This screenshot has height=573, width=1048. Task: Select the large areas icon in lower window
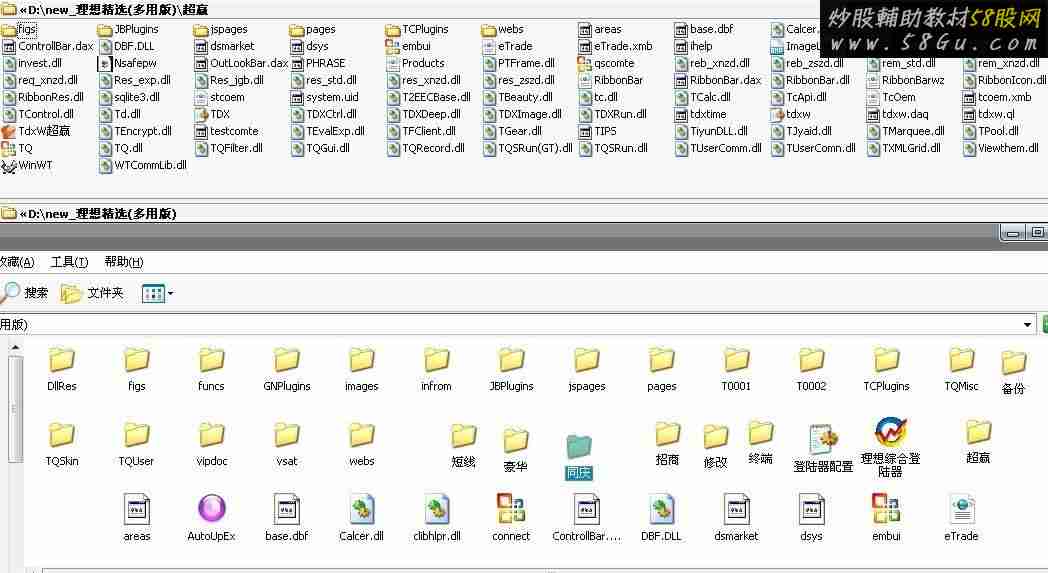[136, 518]
